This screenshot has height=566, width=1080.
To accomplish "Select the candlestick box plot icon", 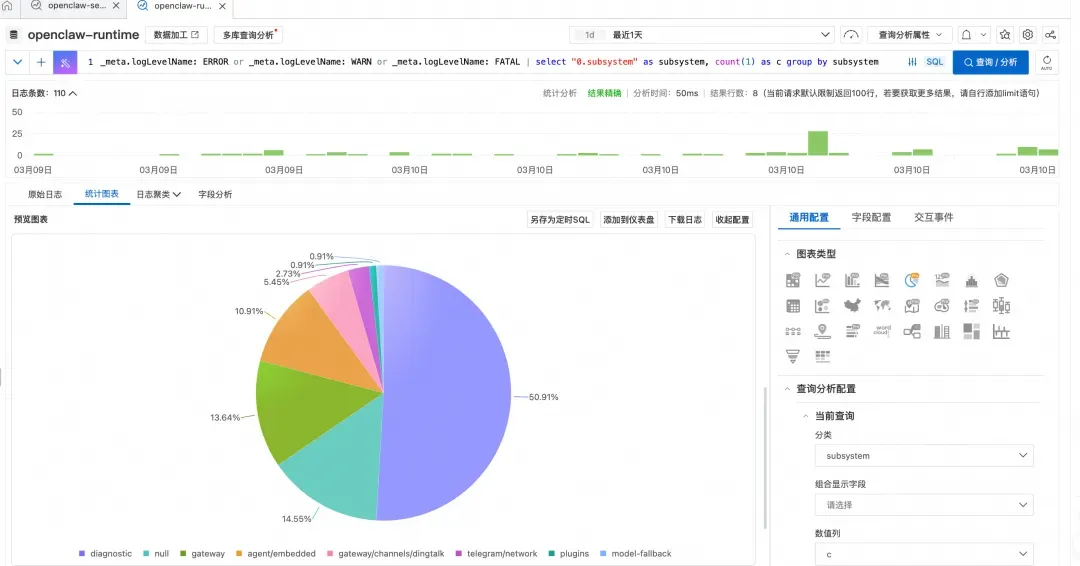I will [x=1001, y=306].
